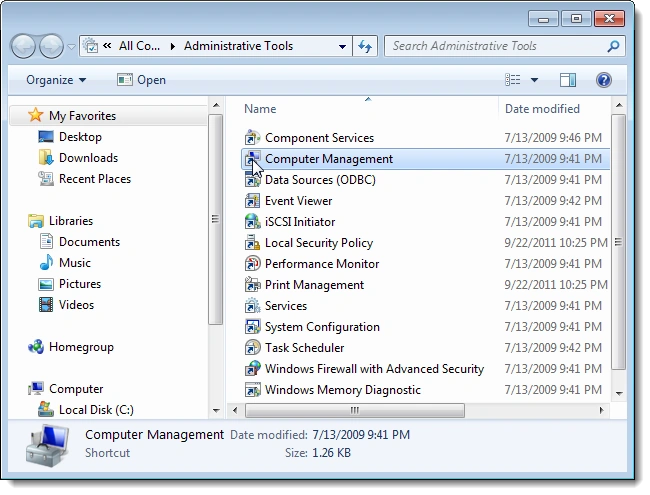Screen dimensions: 650x495
Task: Select the Task Scheduler clock icon
Action: tap(252, 348)
